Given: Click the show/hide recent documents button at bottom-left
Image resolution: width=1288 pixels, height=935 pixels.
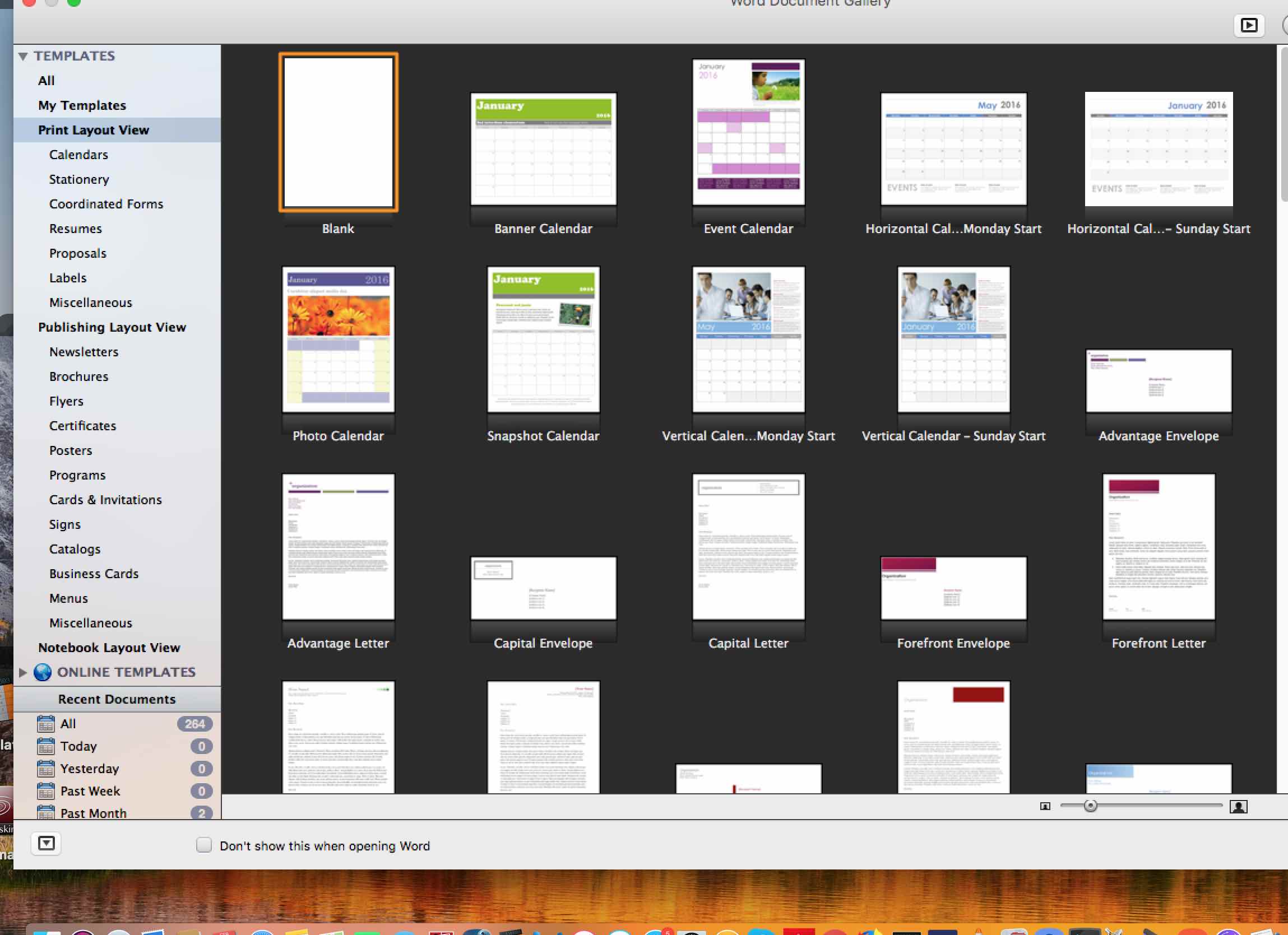Looking at the screenshot, I should tap(46, 844).
